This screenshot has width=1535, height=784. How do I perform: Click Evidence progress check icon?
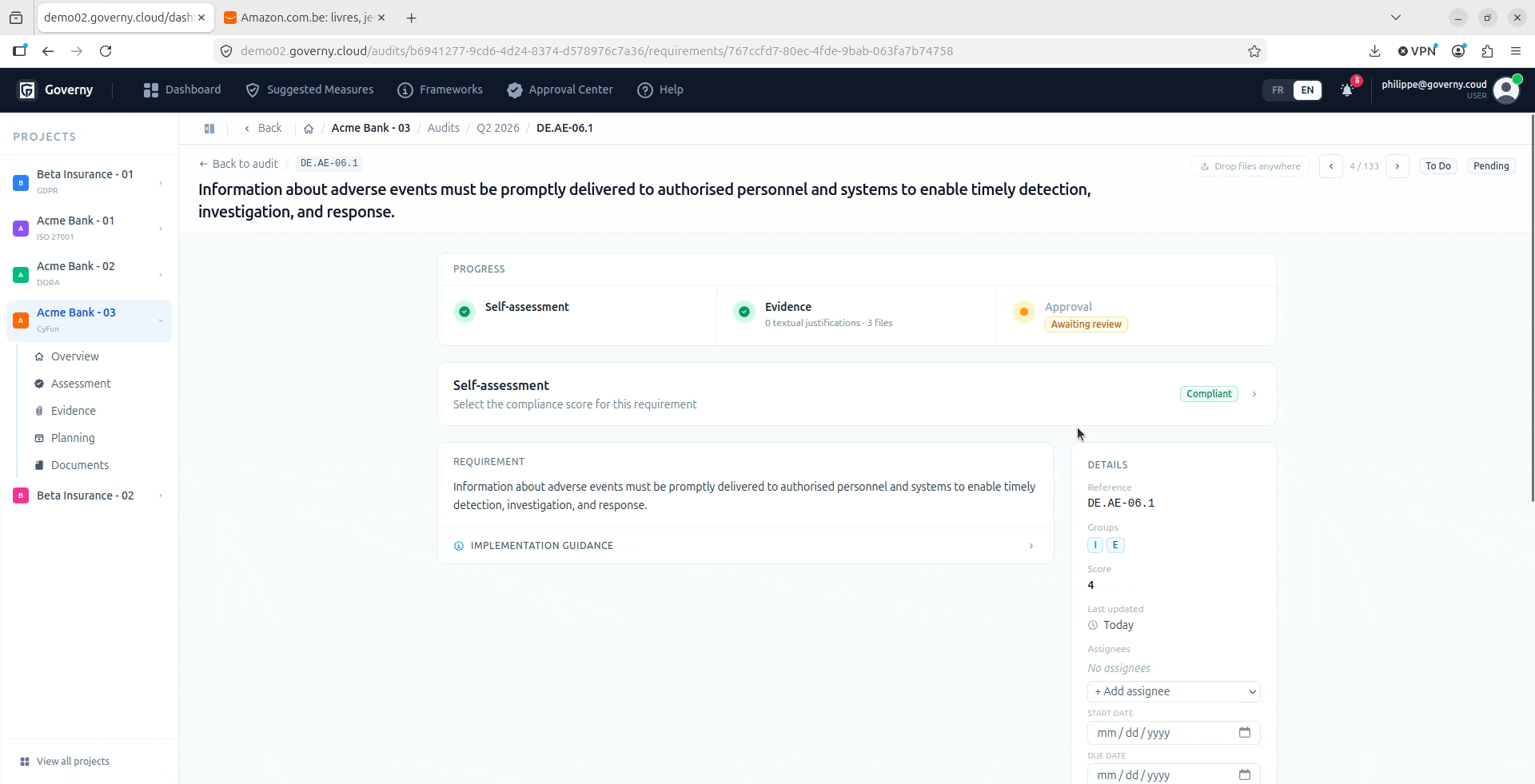pos(744,312)
